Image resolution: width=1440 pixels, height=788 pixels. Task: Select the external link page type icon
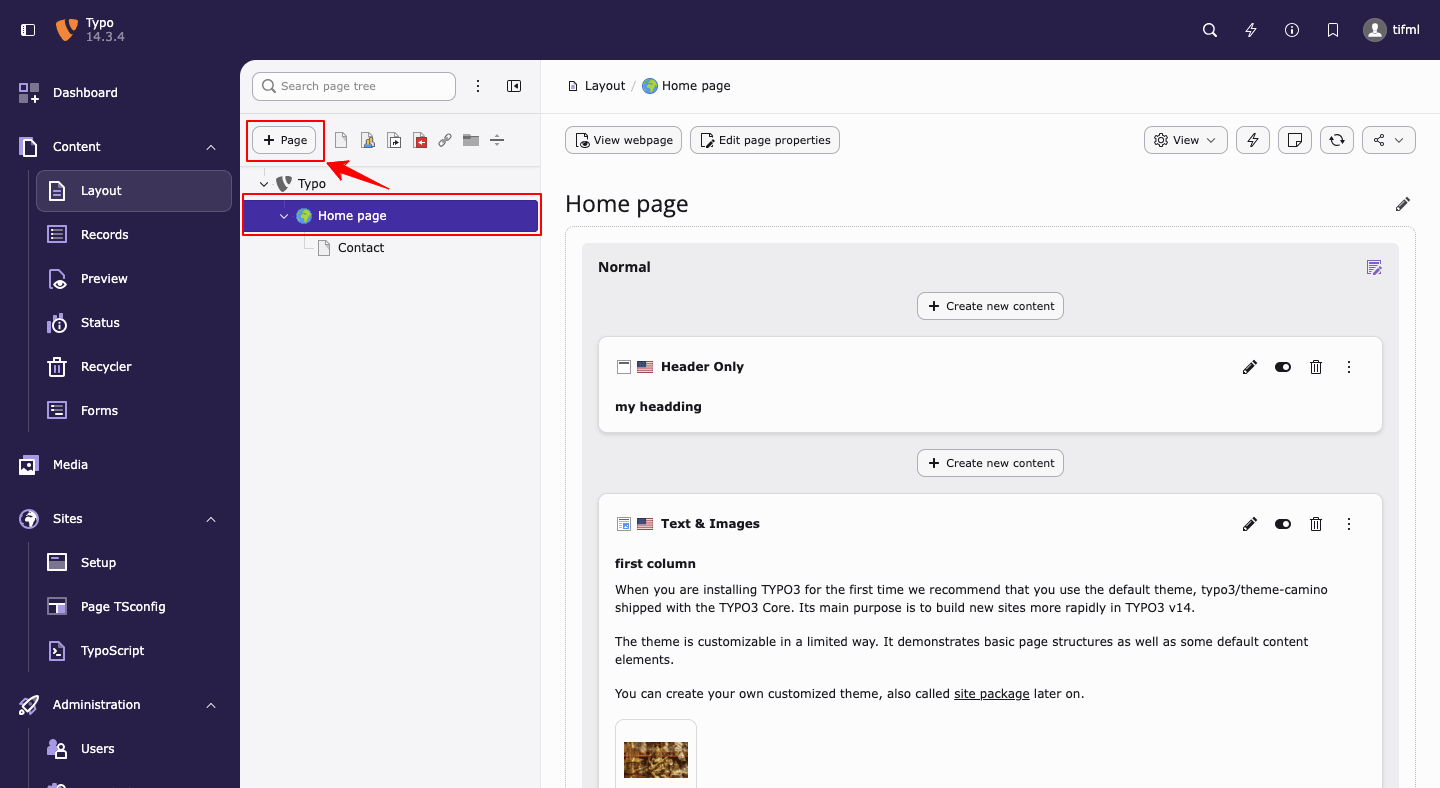(445, 141)
